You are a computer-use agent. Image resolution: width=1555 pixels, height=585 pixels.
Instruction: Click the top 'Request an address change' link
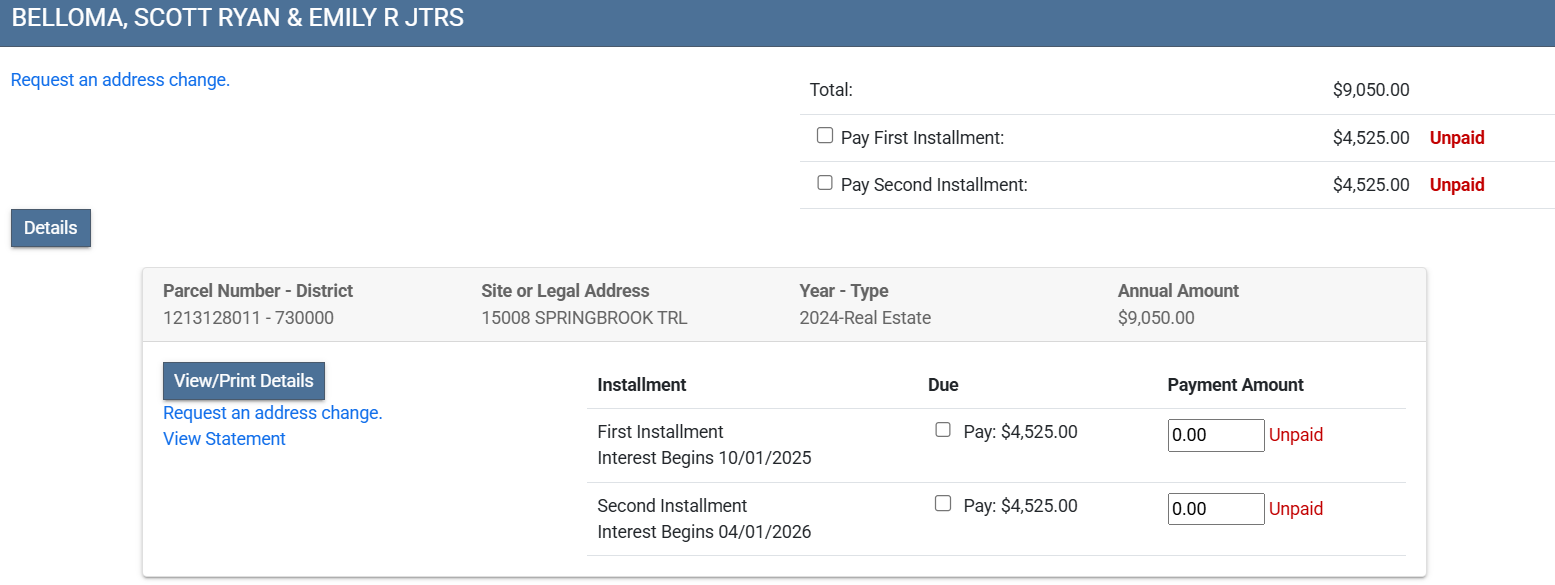pyautogui.click(x=120, y=80)
